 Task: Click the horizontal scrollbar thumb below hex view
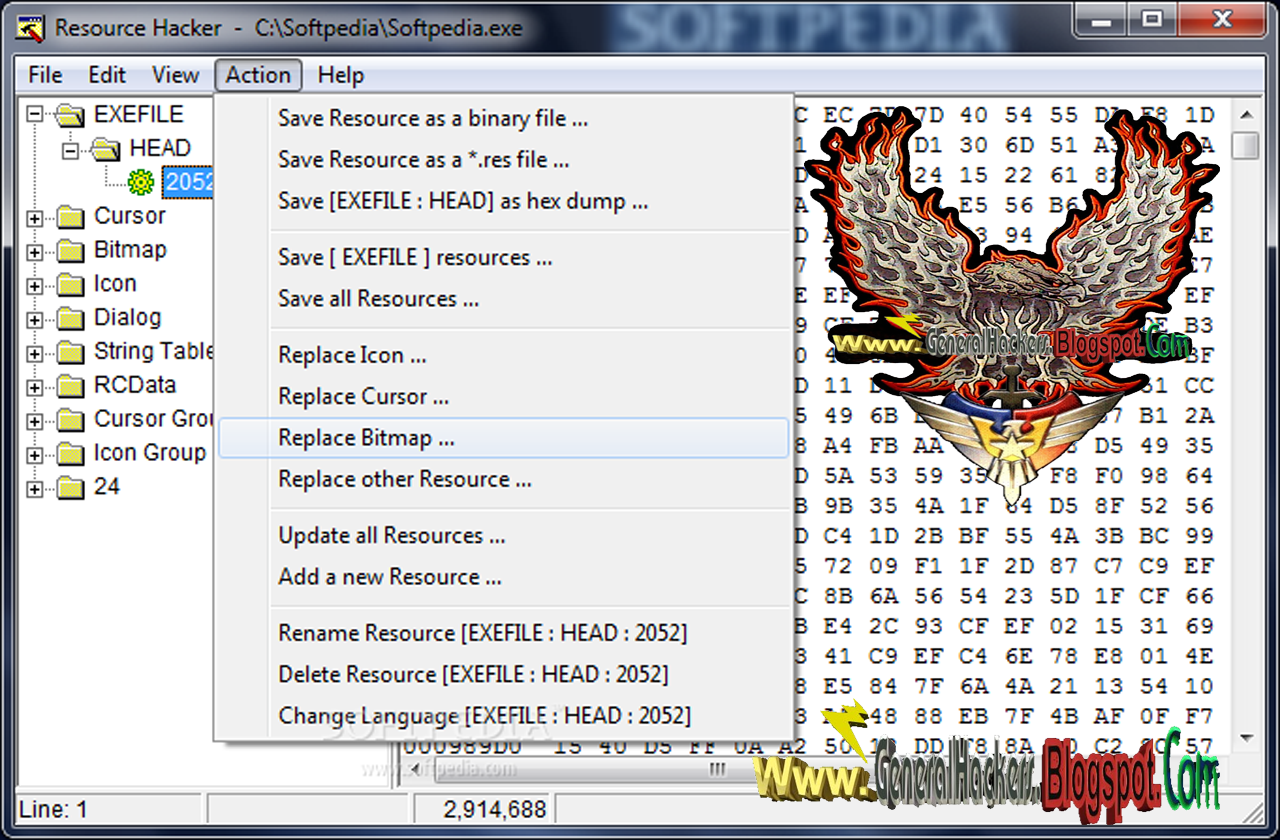[717, 770]
